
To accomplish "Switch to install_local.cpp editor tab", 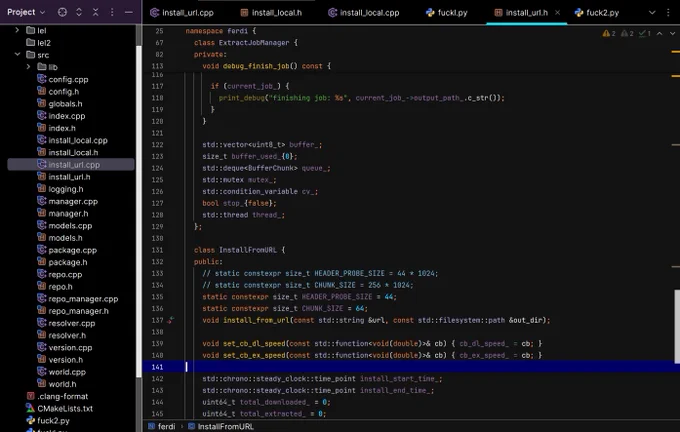I will coord(363,13).
